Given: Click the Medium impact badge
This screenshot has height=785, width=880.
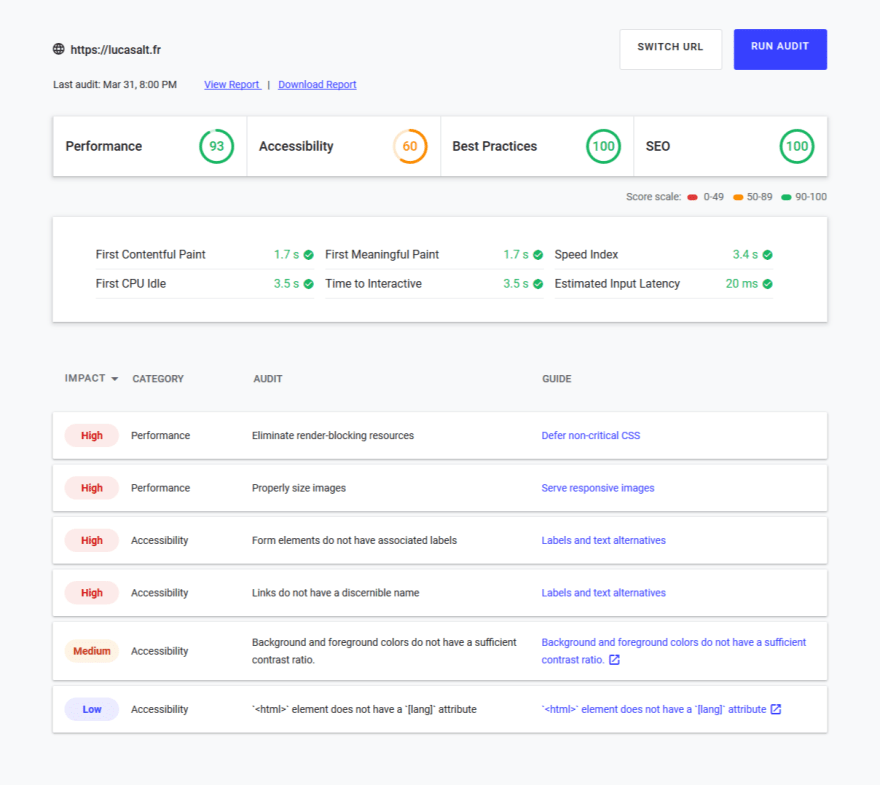Looking at the screenshot, I should pyautogui.click(x=91, y=651).
